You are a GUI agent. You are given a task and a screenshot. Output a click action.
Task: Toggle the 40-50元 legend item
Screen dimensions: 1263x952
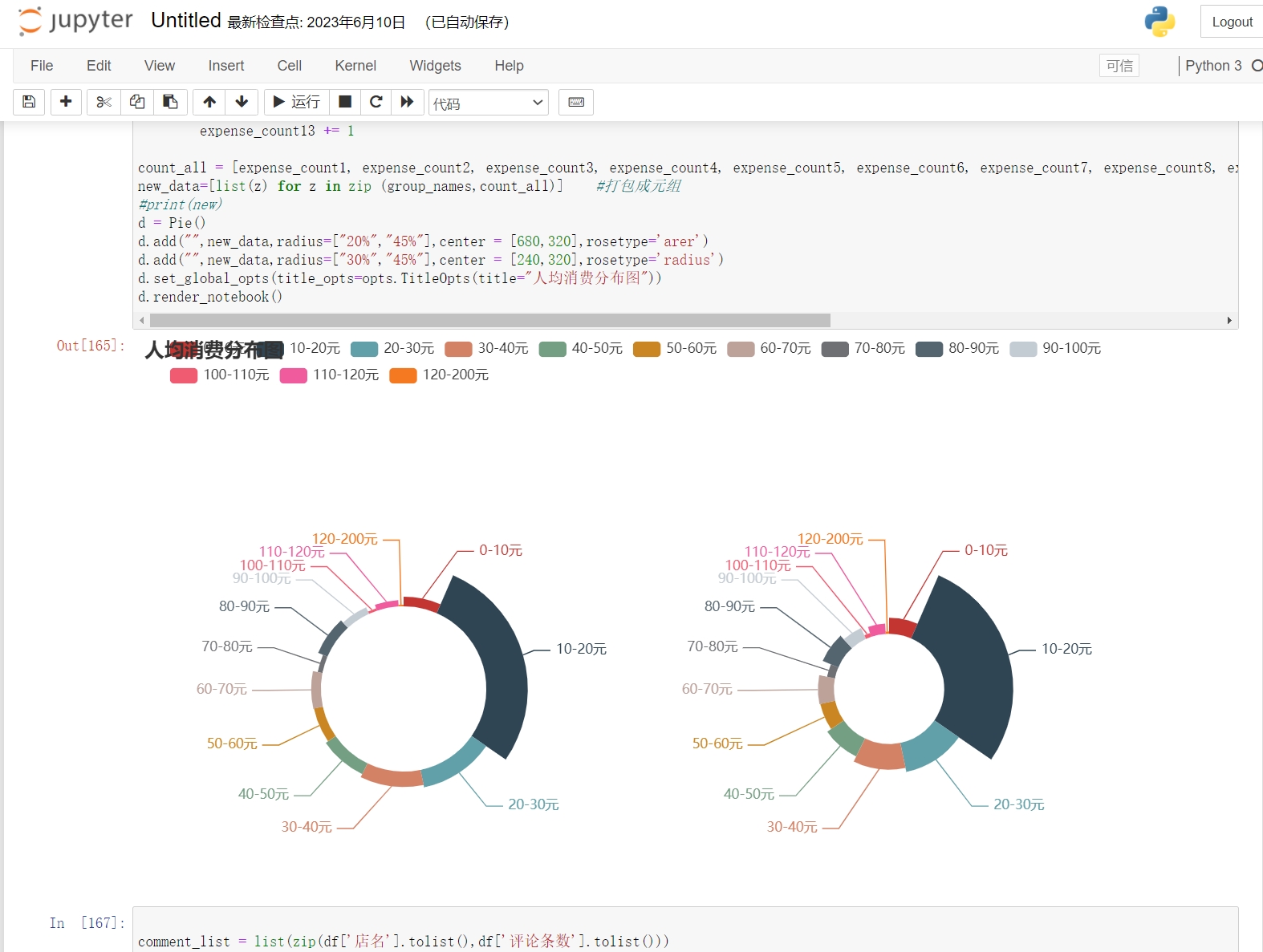point(581,349)
